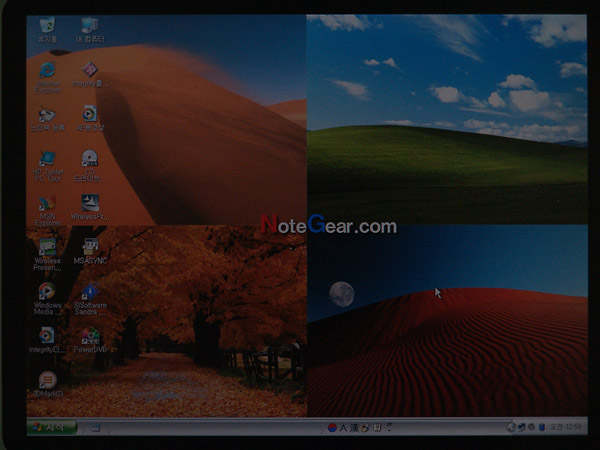This screenshot has width=600, height=450.
Task: Launch the MSN Explorer butterfly icon
Action: pyautogui.click(x=48, y=211)
